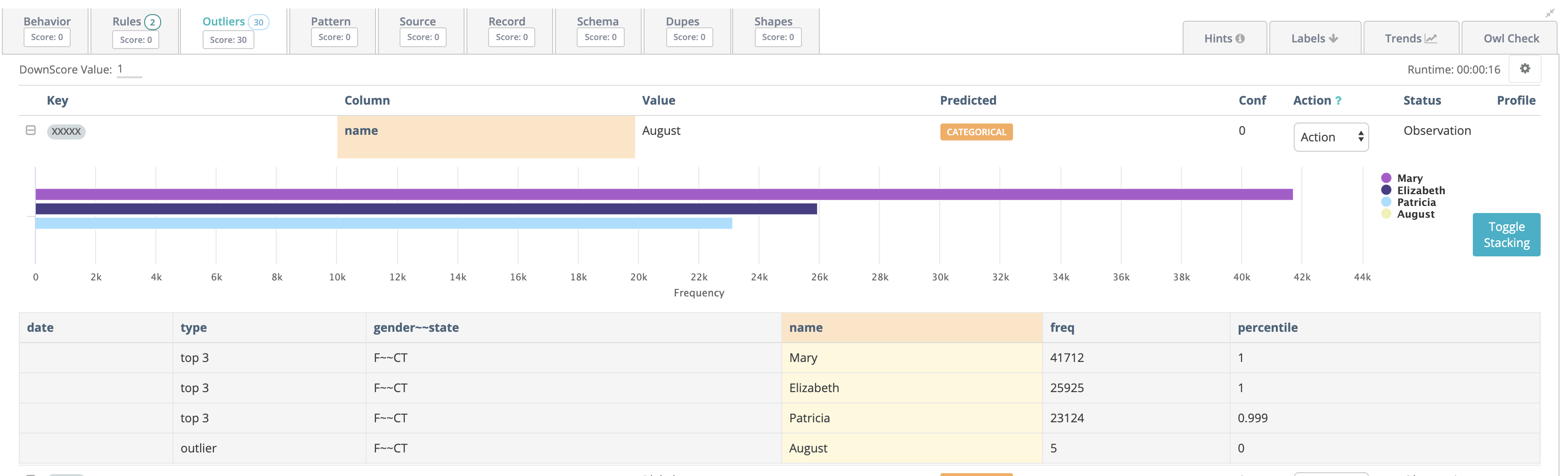The width and height of the screenshot is (1568, 476).
Task: Toggle August series in chart legend
Action: point(1414,214)
